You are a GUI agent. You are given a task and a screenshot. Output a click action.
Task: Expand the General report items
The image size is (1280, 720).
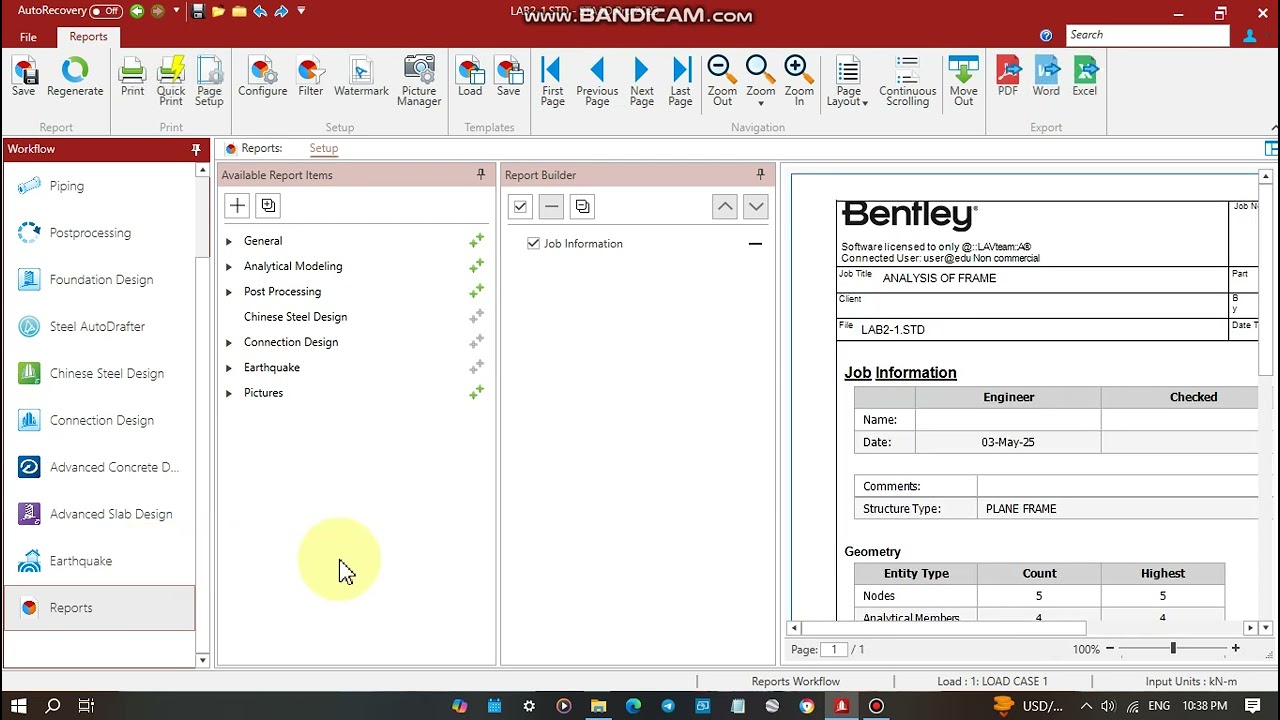[229, 241]
